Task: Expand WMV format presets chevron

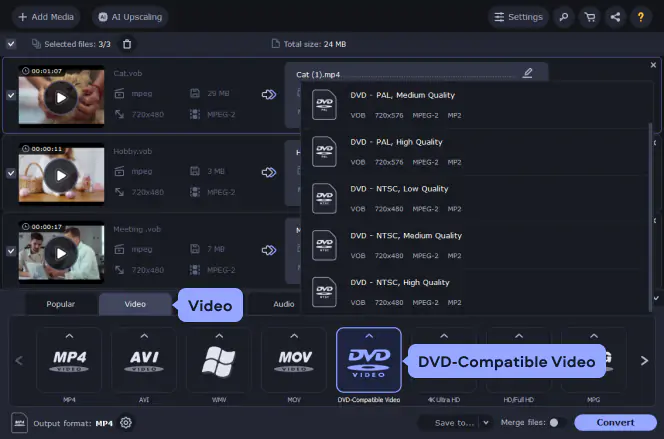Action: pos(219,336)
